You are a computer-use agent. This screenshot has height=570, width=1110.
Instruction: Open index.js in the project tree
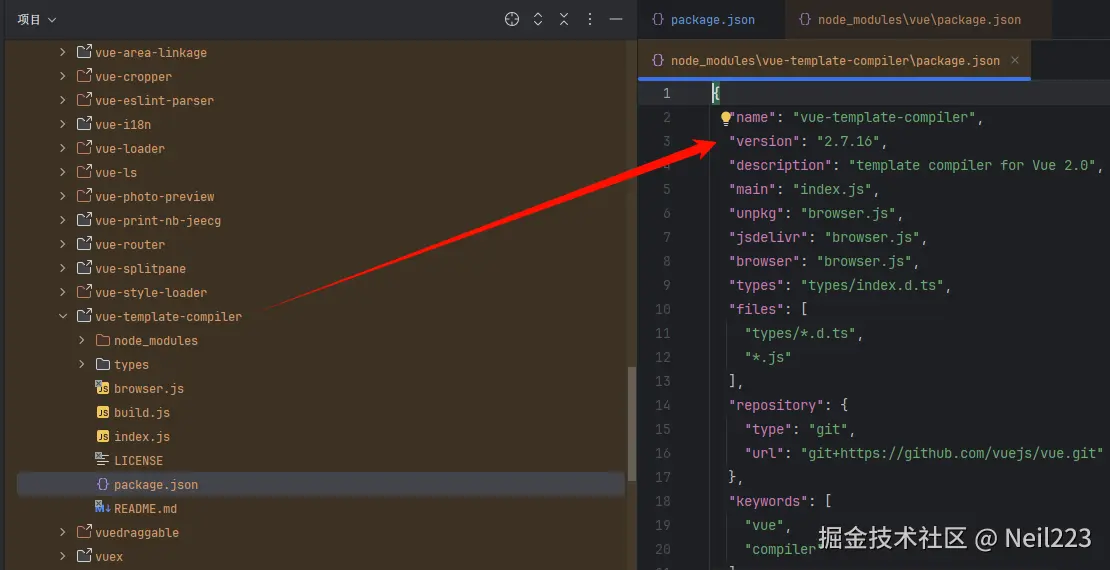click(x=142, y=437)
